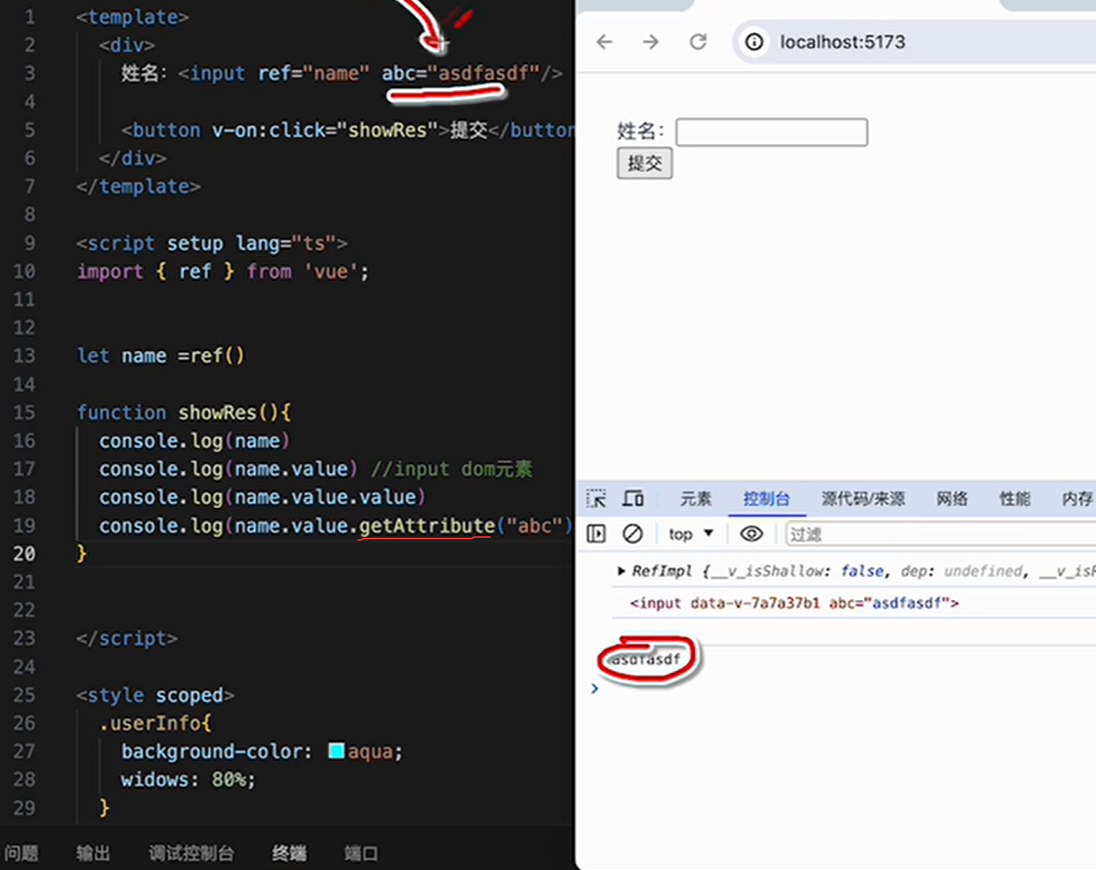The image size is (1096, 870).
Task: Click '<script setup lang="ts">' tag
Action: click(212, 243)
